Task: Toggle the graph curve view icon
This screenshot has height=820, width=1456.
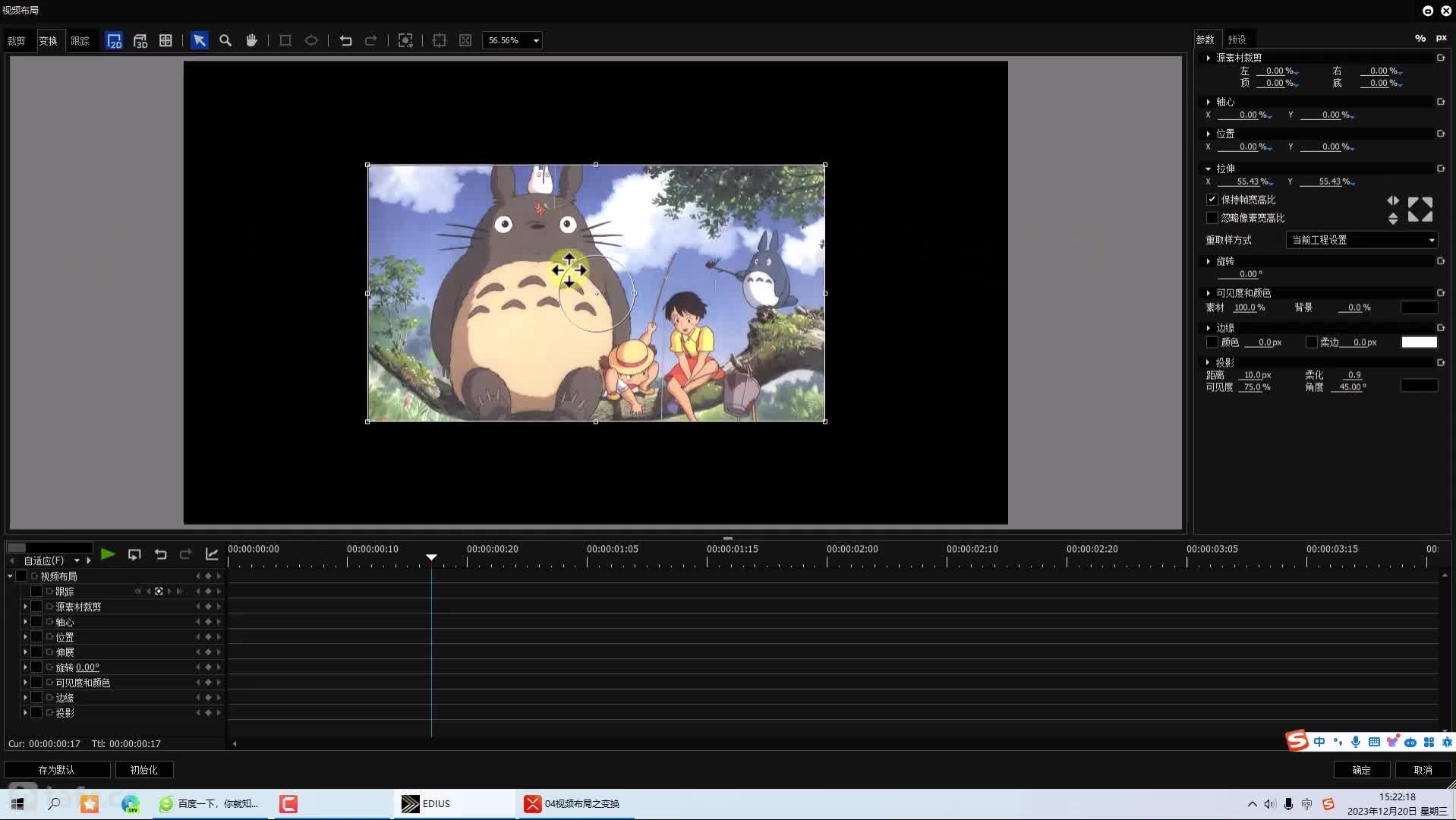Action: click(212, 554)
